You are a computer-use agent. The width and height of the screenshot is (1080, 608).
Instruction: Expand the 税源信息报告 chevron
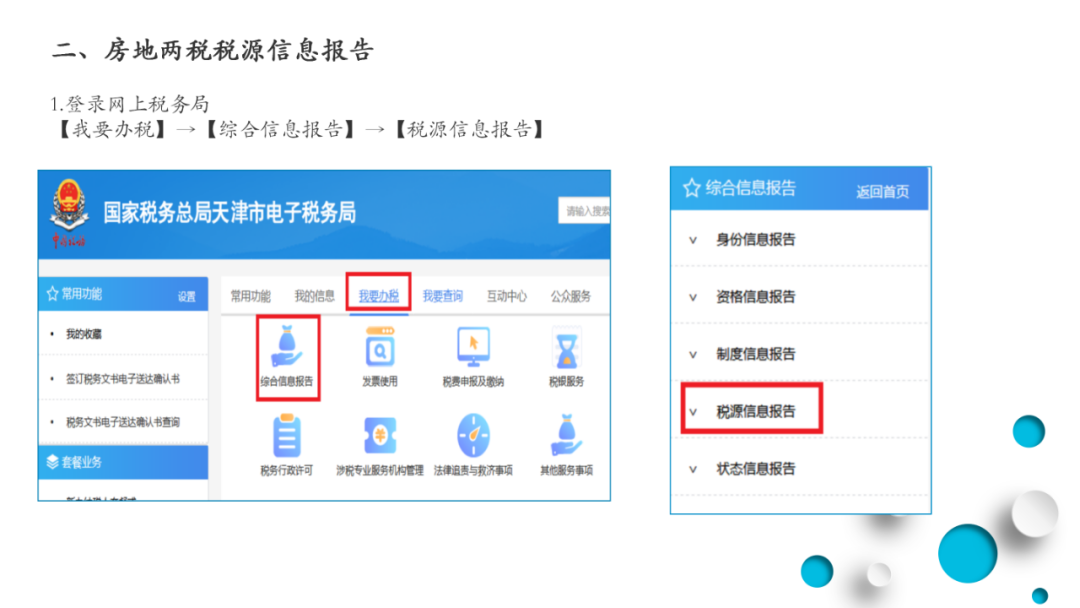tap(693, 412)
